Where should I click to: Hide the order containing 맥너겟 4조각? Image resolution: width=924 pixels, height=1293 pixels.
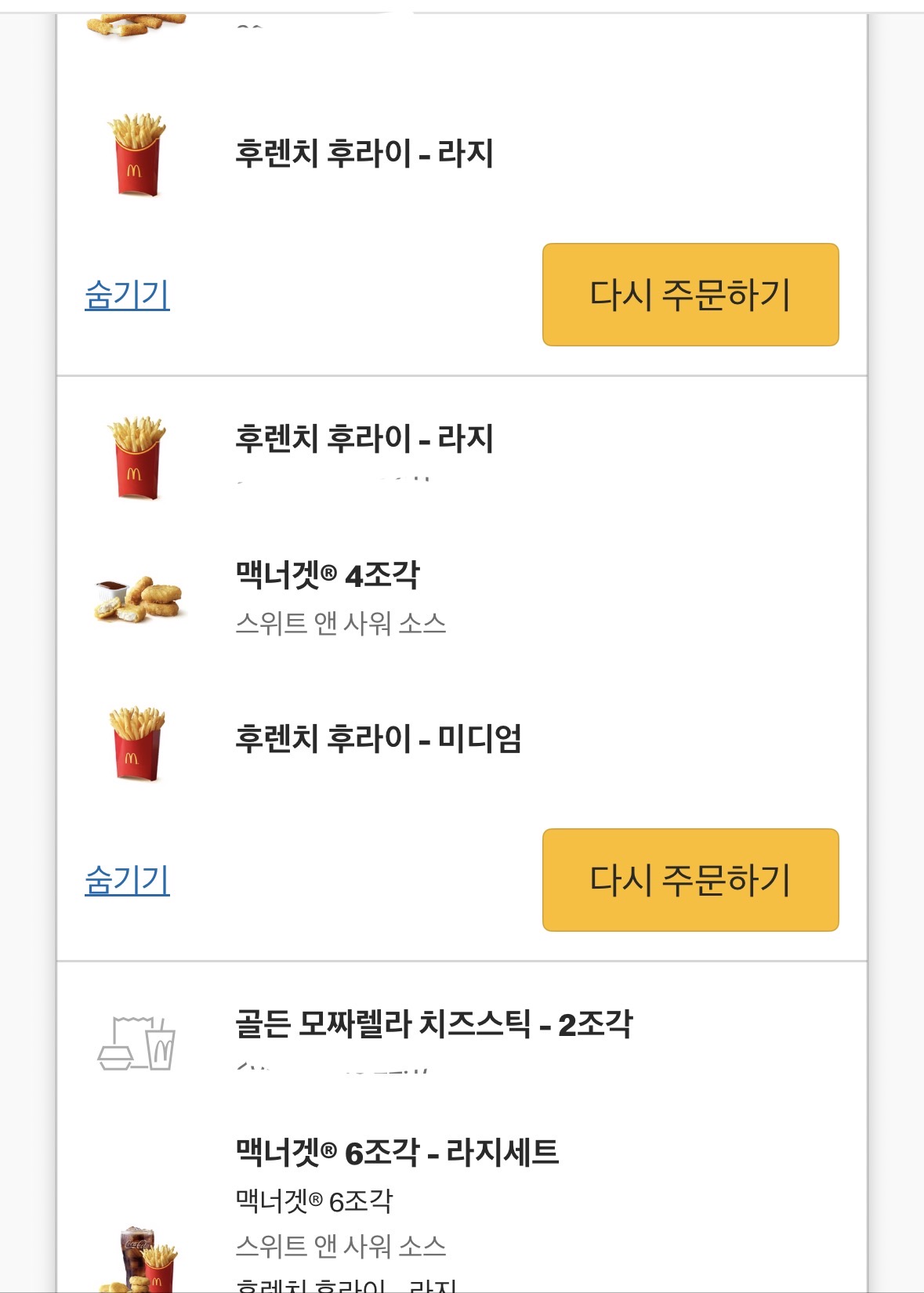point(127,880)
